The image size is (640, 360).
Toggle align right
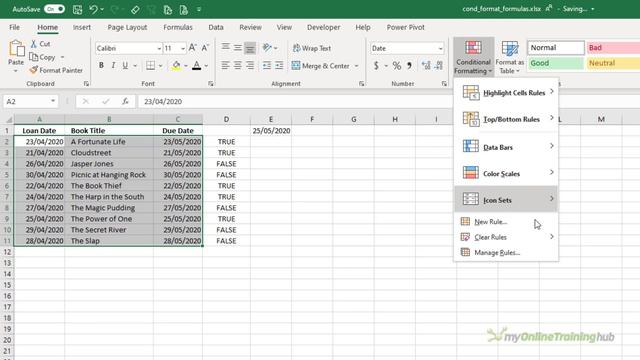250,65
